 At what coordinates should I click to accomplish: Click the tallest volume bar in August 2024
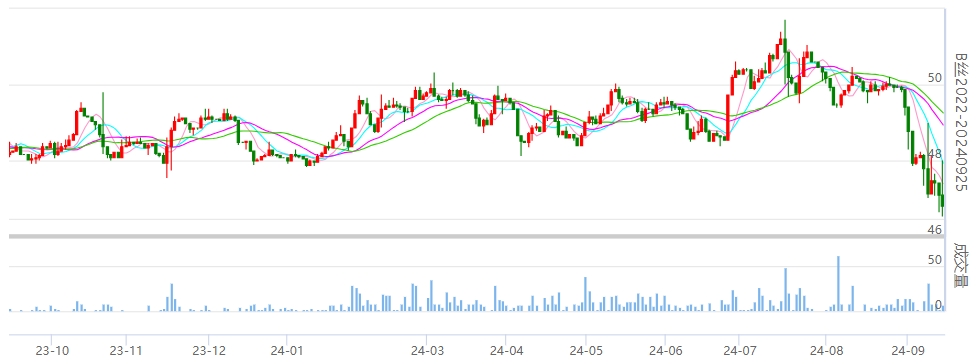[838, 283]
